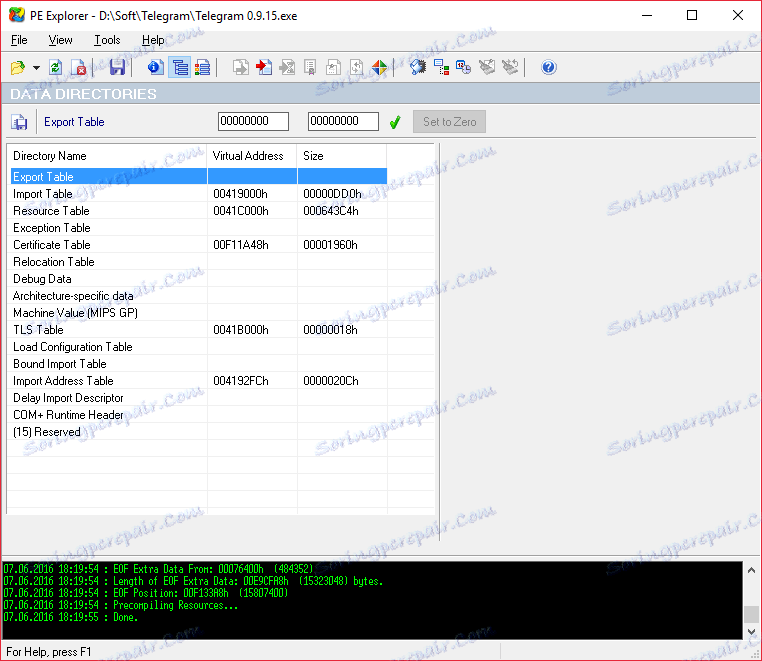Image resolution: width=762 pixels, height=661 pixels.
Task: Open the Help menu
Action: point(153,40)
